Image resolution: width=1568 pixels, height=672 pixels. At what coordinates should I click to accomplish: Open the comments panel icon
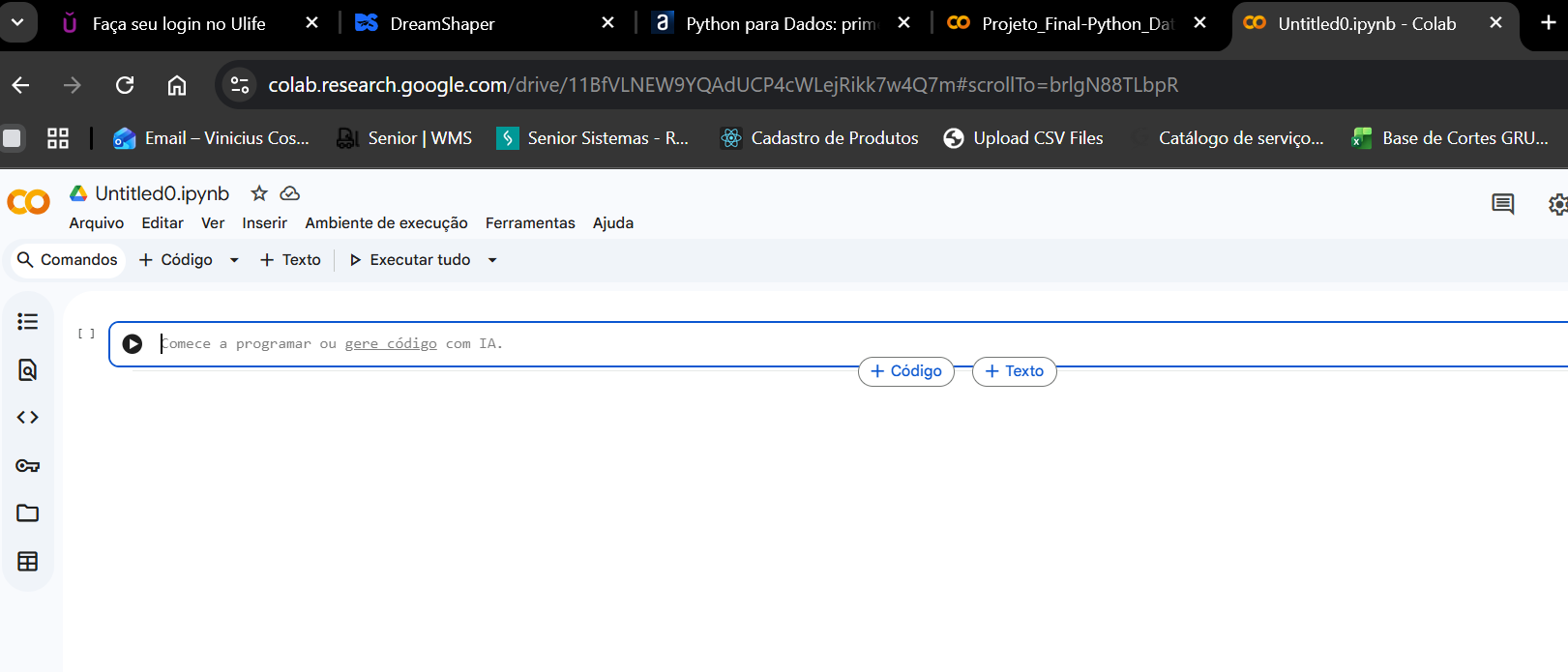coord(1502,204)
